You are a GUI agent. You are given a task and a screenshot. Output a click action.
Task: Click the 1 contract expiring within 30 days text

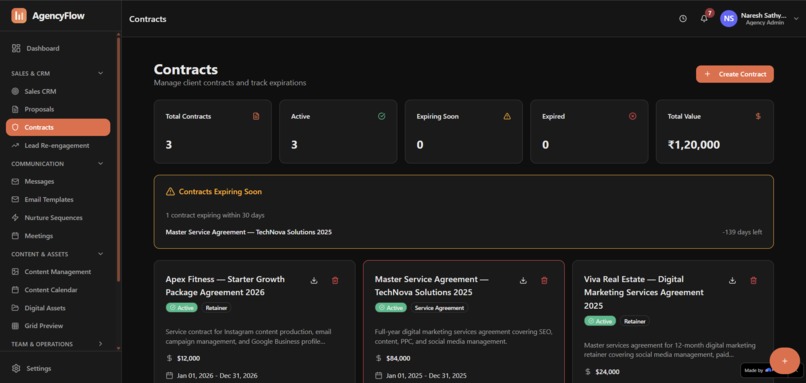(x=215, y=215)
